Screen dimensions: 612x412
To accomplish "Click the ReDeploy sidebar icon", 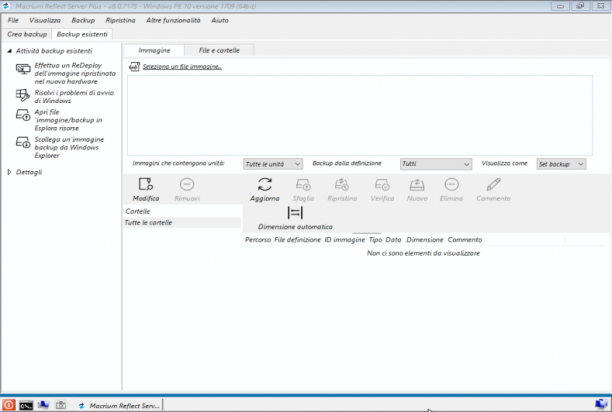I will 23,69.
